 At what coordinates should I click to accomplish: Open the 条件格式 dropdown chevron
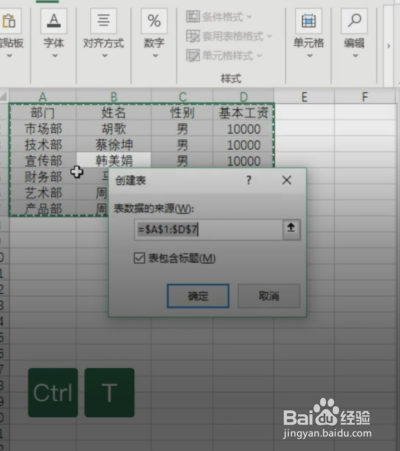coord(249,16)
